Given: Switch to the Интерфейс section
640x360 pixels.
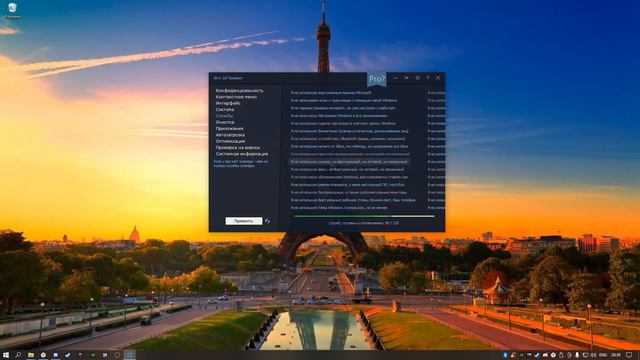Looking at the screenshot, I should point(228,103).
